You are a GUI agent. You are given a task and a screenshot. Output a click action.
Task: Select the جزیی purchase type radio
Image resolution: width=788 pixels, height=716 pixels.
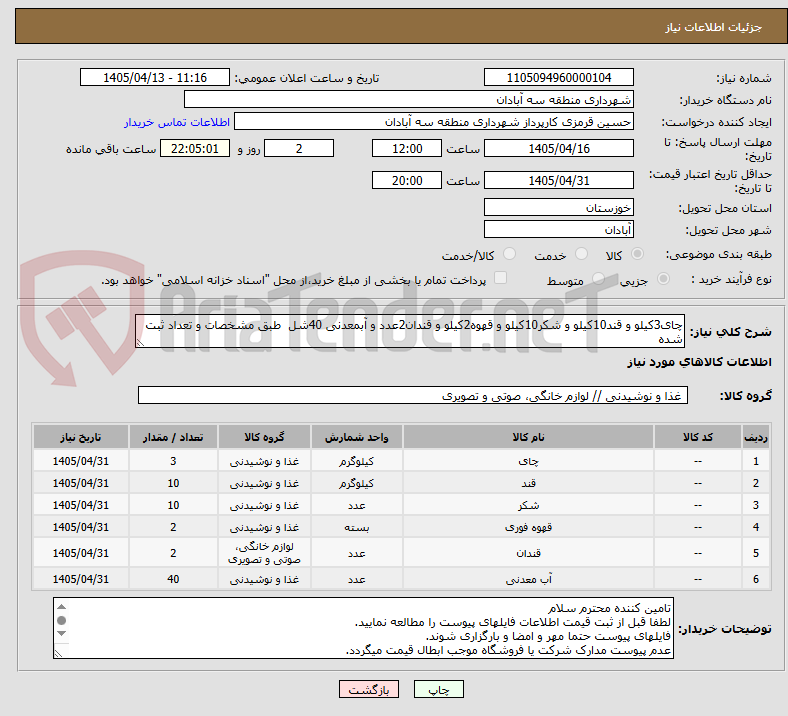click(663, 279)
